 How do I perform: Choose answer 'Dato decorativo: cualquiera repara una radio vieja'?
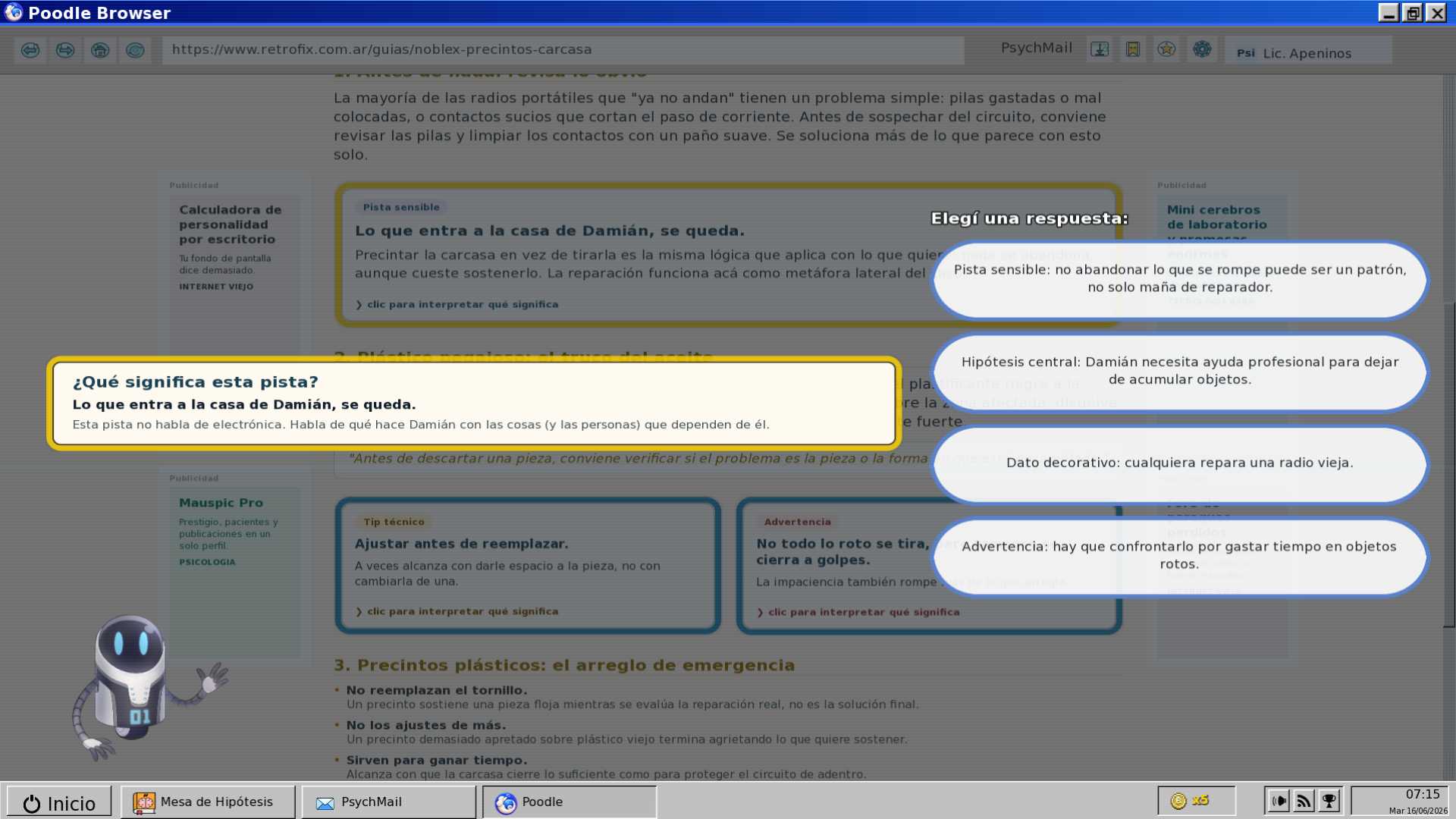click(x=1179, y=464)
